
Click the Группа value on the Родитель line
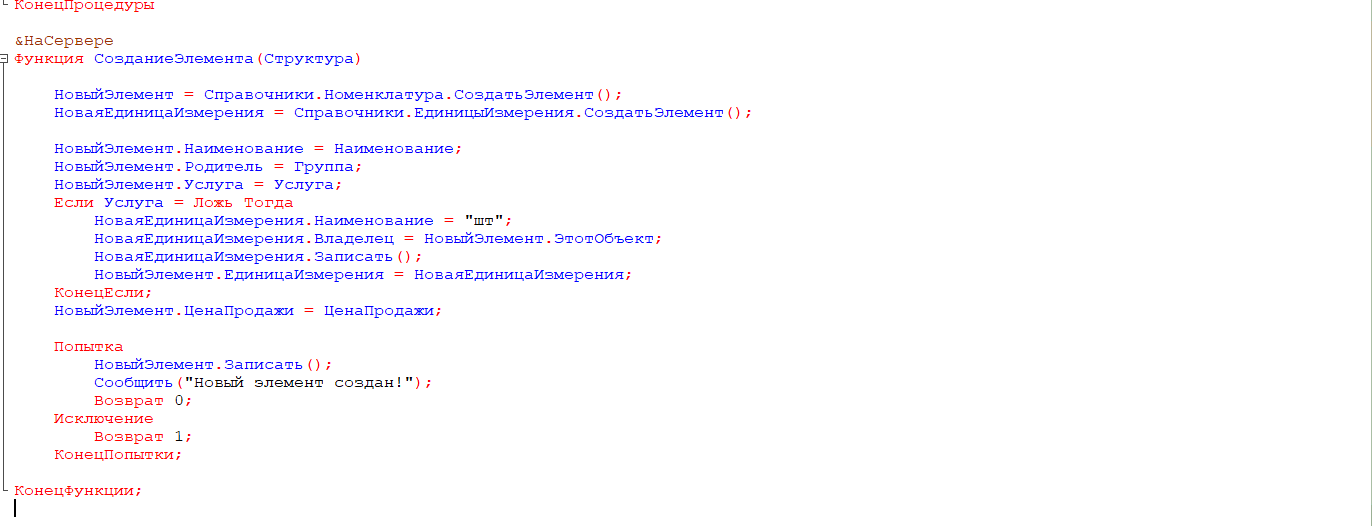click(x=324, y=167)
